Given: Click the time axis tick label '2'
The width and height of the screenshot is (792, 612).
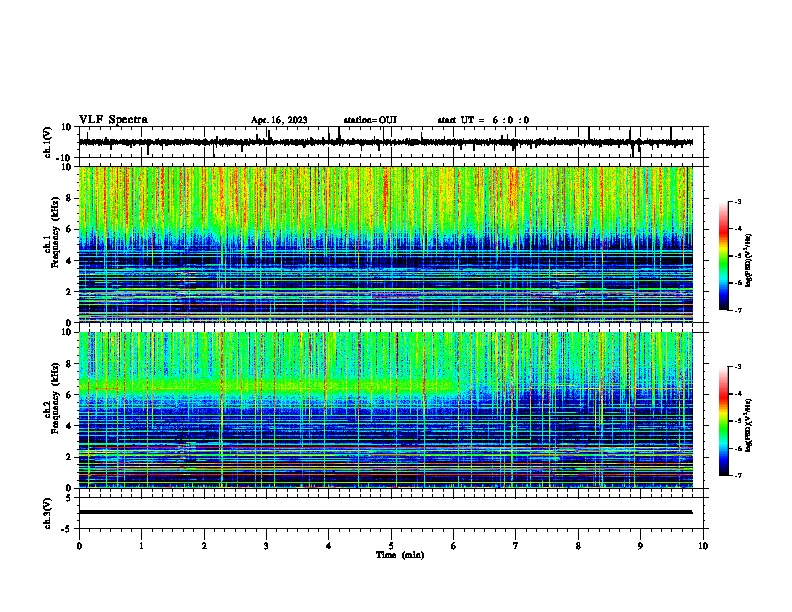Looking at the screenshot, I should coord(204,546).
